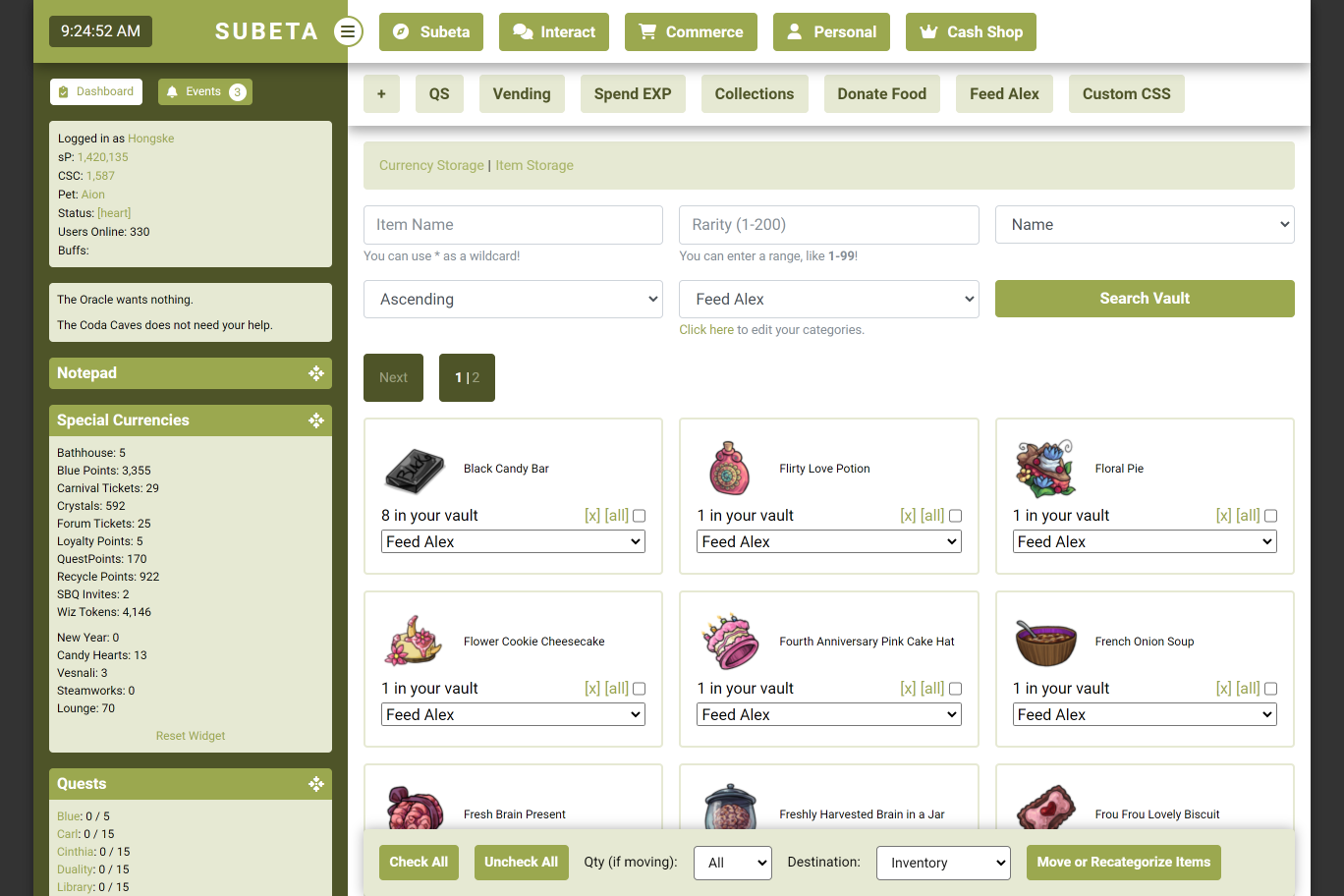1344x896 pixels.
Task: Open the Currency Storage link
Action: (x=431, y=165)
